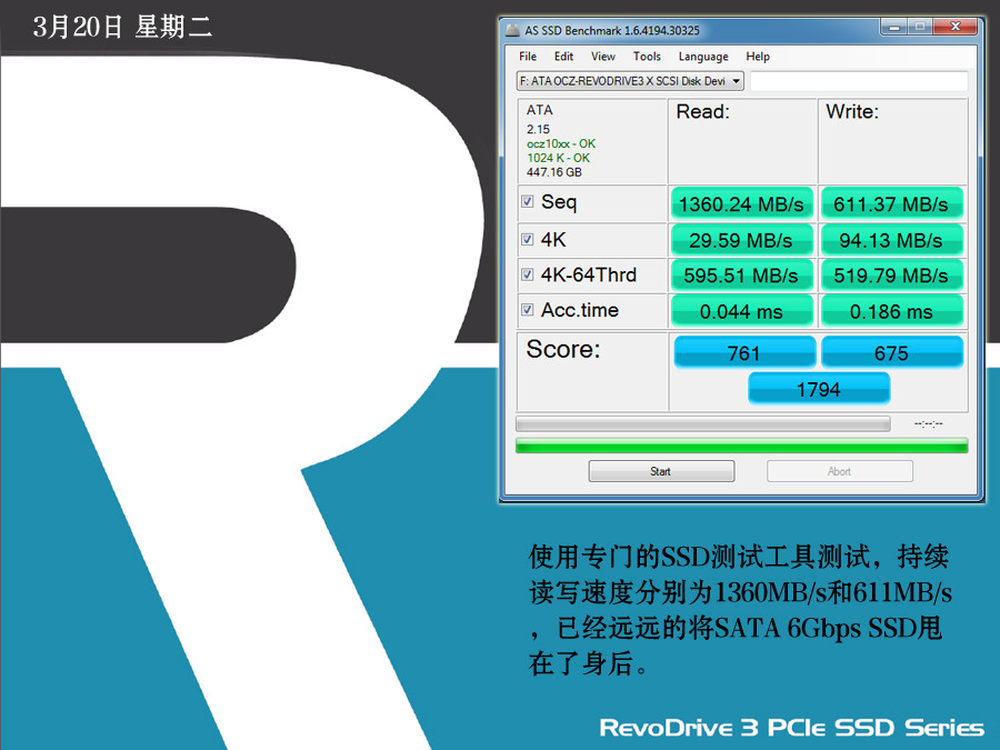Click 4K-64Thrd write result 519.79 MB/s
The width and height of the screenshot is (1000, 750).
click(x=891, y=276)
